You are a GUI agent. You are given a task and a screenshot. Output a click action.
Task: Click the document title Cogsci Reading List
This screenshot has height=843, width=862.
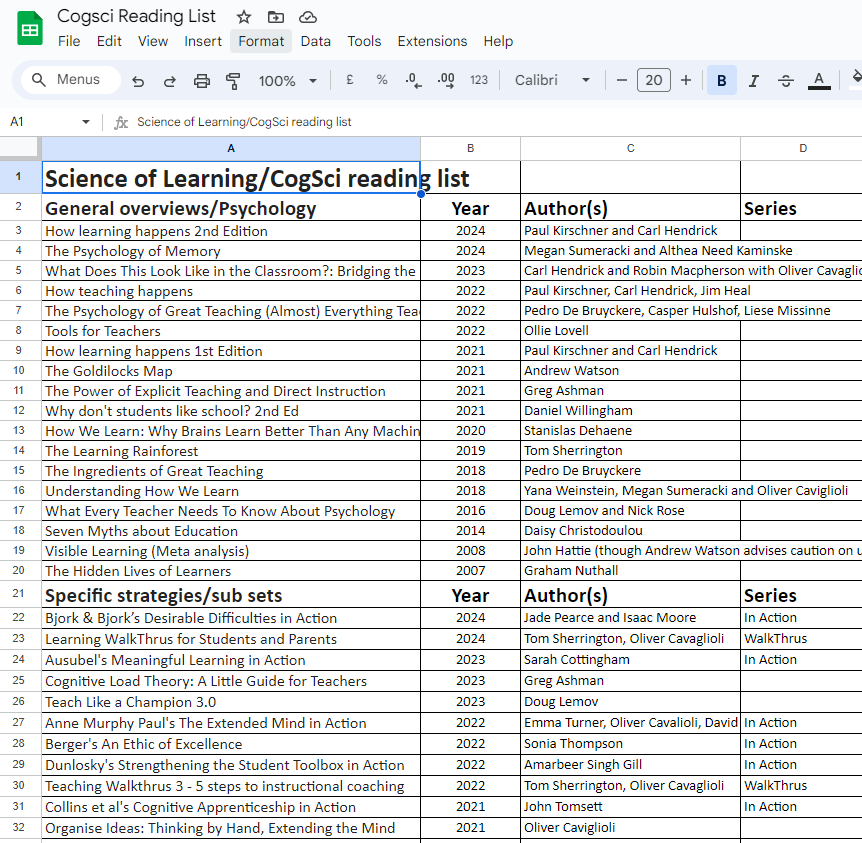click(136, 16)
